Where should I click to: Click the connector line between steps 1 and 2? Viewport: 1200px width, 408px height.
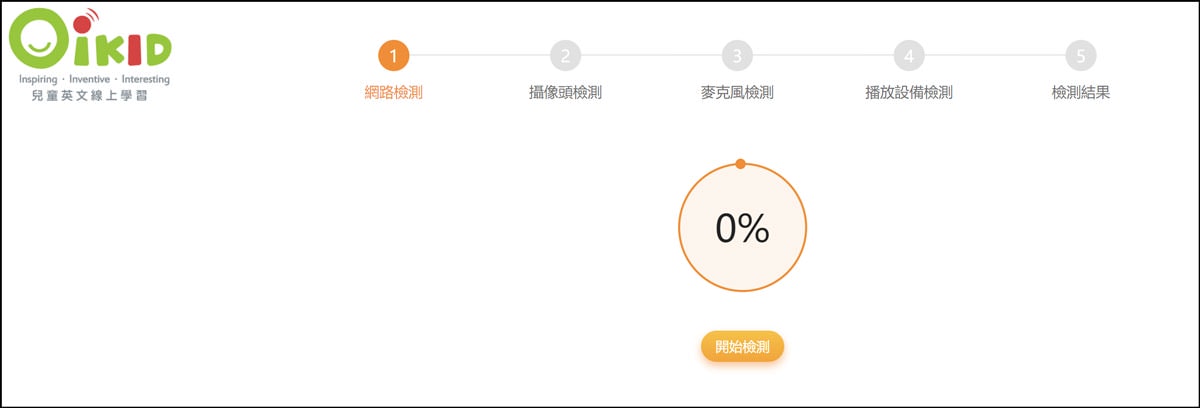[x=480, y=55]
